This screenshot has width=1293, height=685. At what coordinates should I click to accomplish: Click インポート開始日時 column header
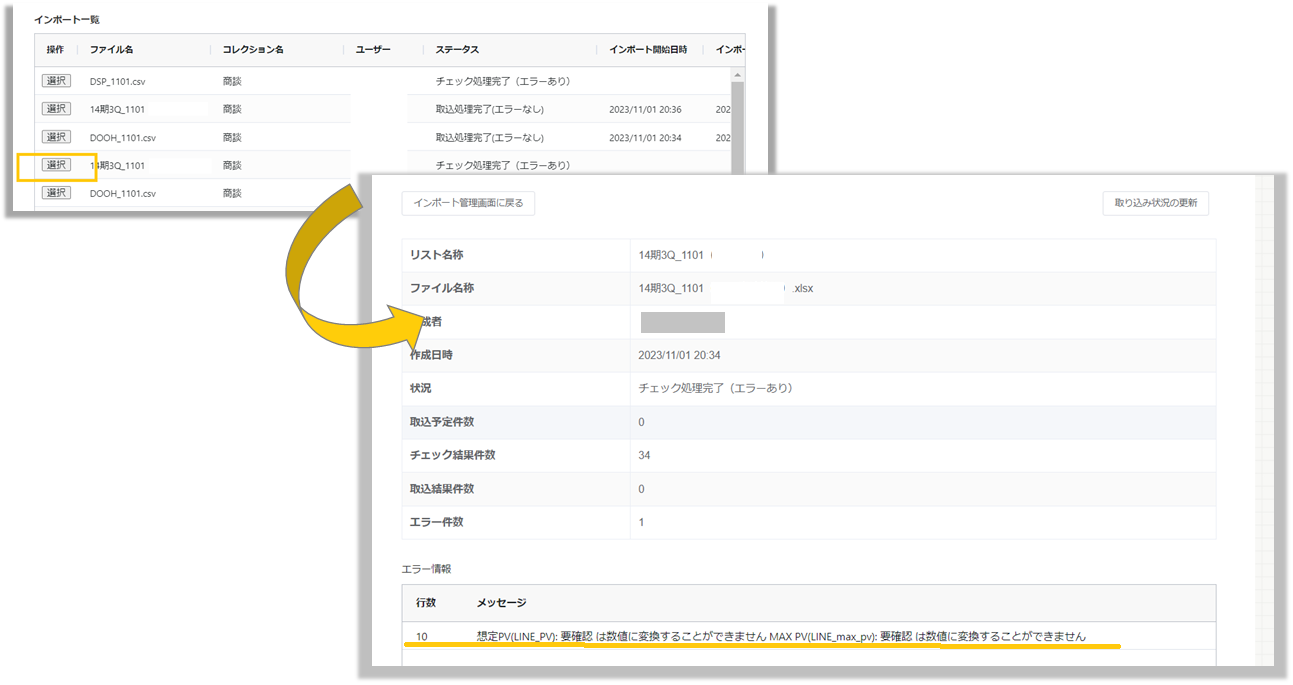[x=646, y=49]
